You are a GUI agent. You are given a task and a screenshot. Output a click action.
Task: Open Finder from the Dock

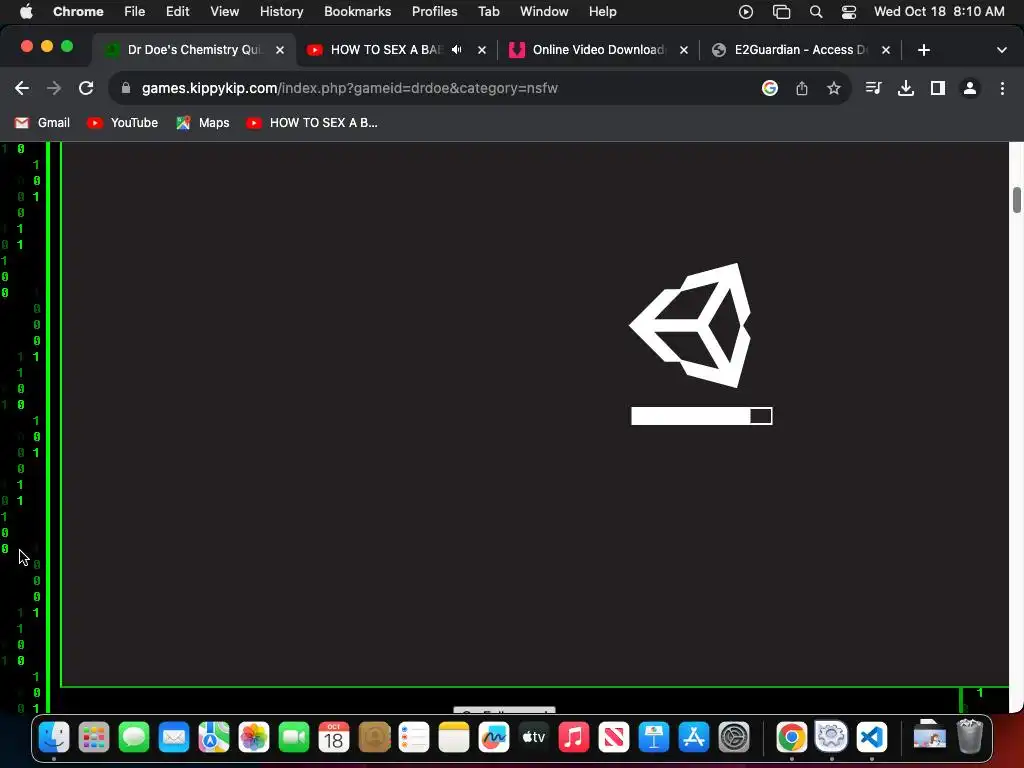(54, 738)
